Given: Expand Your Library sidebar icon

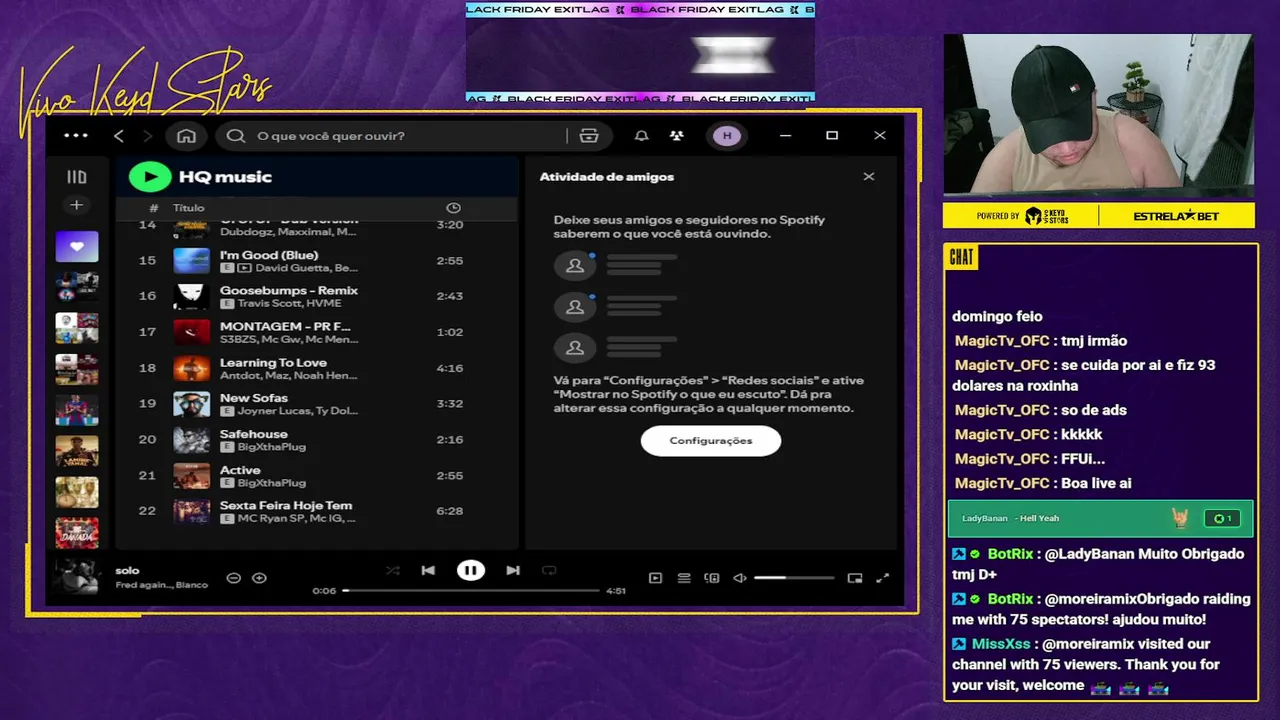Looking at the screenshot, I should 76,177.
